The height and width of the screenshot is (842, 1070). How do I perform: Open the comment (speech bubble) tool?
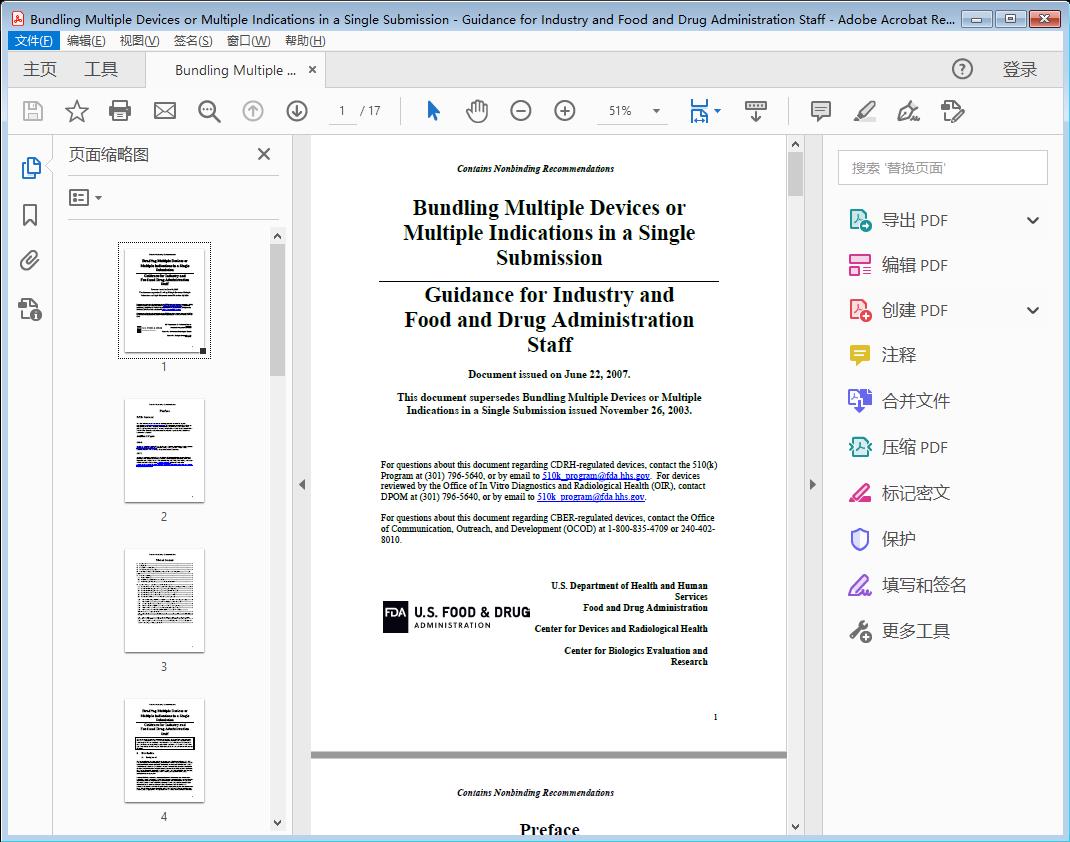pyautogui.click(x=820, y=111)
